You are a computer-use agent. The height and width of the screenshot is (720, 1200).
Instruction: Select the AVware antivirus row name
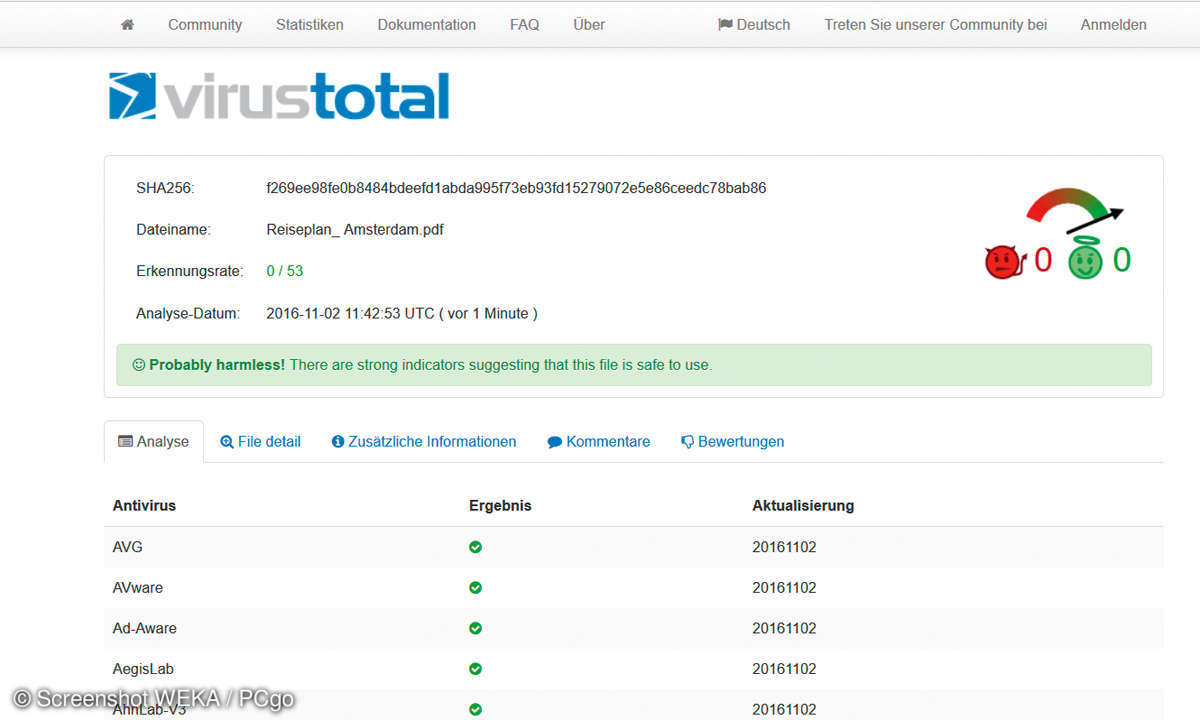[x=138, y=588]
